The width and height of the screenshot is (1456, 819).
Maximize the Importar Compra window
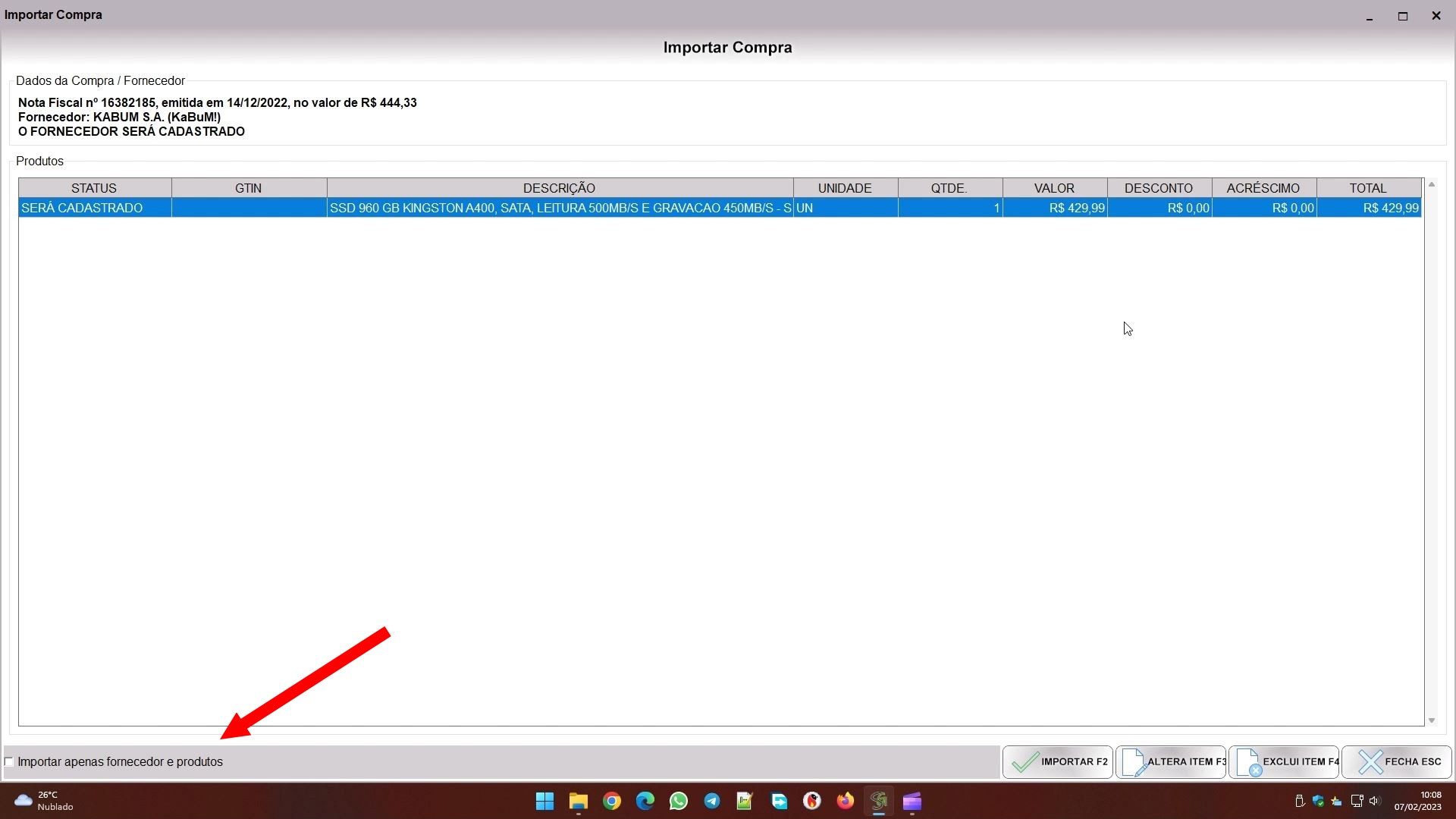click(1403, 16)
